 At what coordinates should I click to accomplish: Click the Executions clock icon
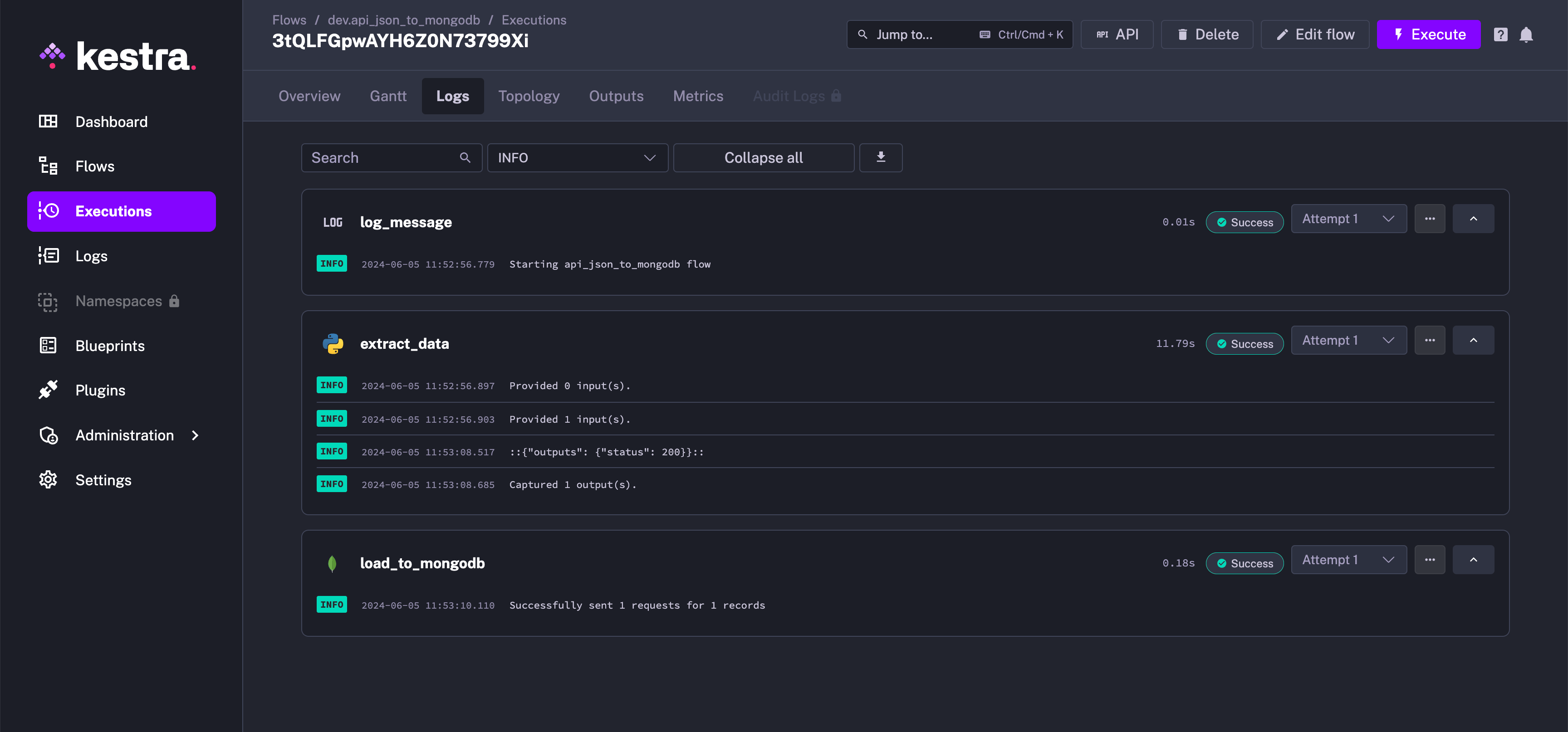pos(48,210)
